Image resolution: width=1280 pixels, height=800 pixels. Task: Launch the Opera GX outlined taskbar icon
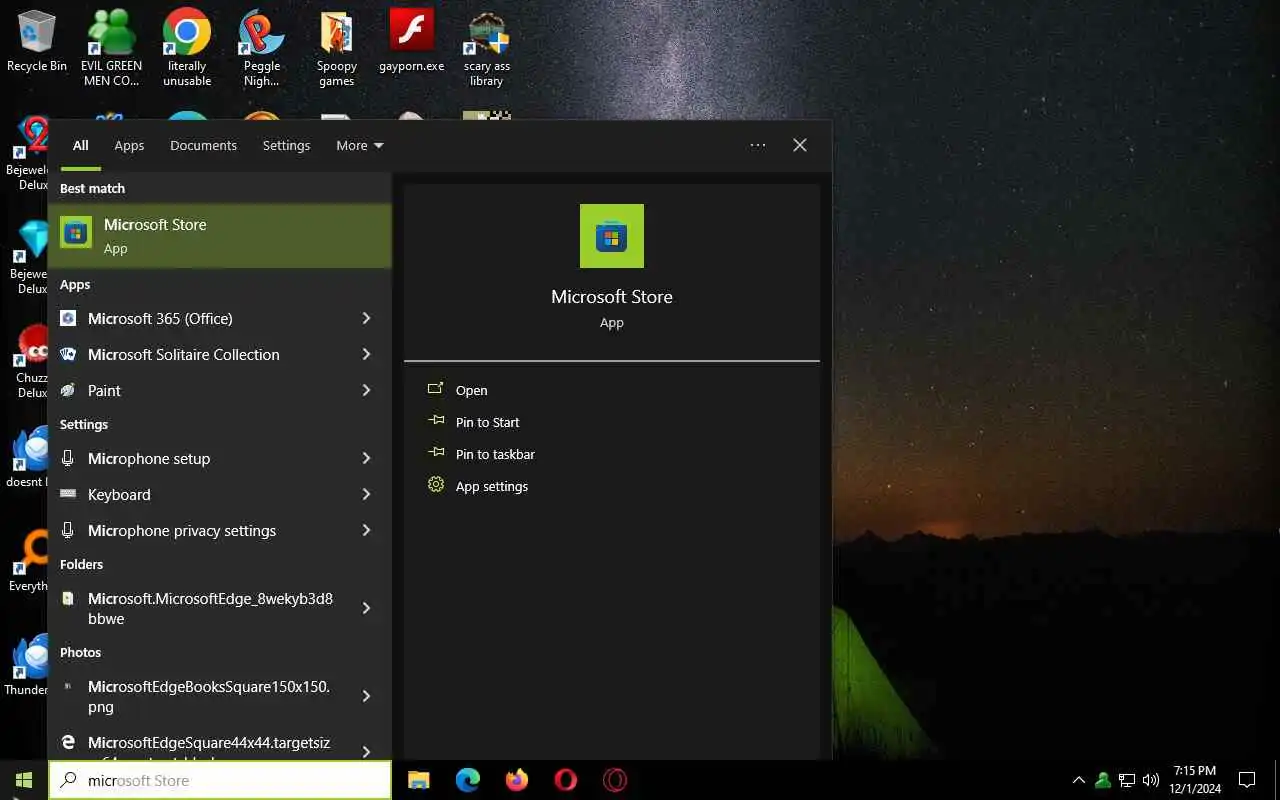pos(615,780)
